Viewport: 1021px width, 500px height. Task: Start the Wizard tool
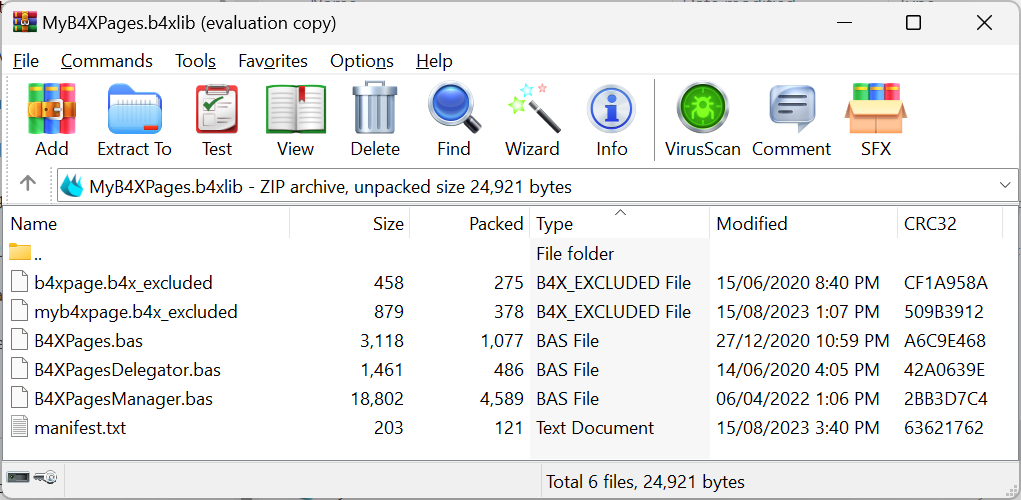click(x=532, y=120)
